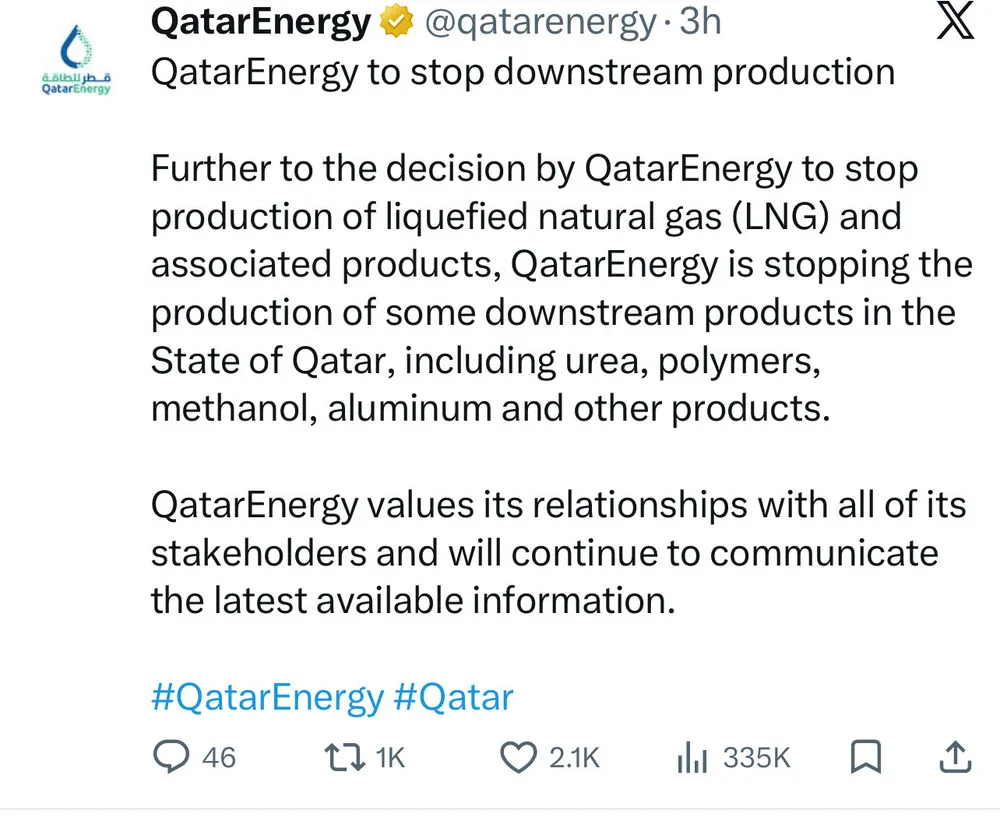Viewport: 1000px width, 825px height.
Task: Click the 1K reposts count
Action: [x=390, y=758]
